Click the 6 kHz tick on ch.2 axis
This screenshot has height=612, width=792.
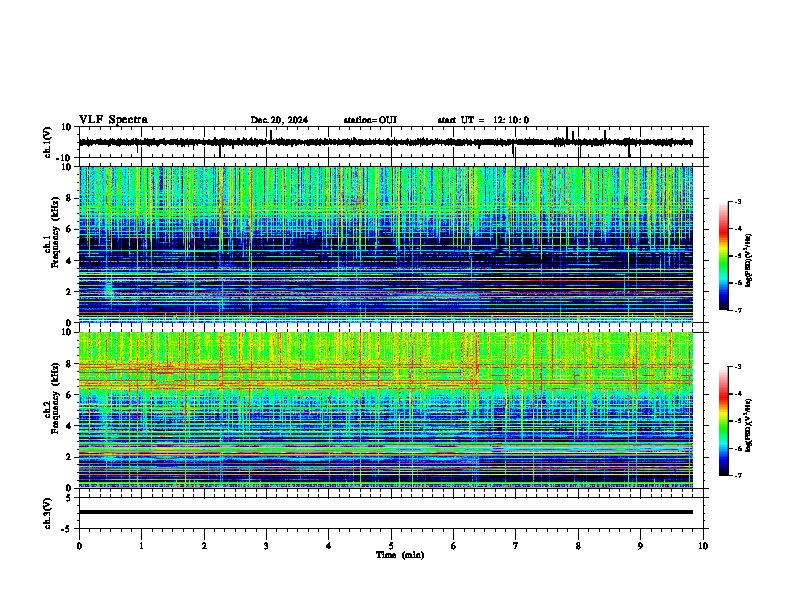[71, 395]
